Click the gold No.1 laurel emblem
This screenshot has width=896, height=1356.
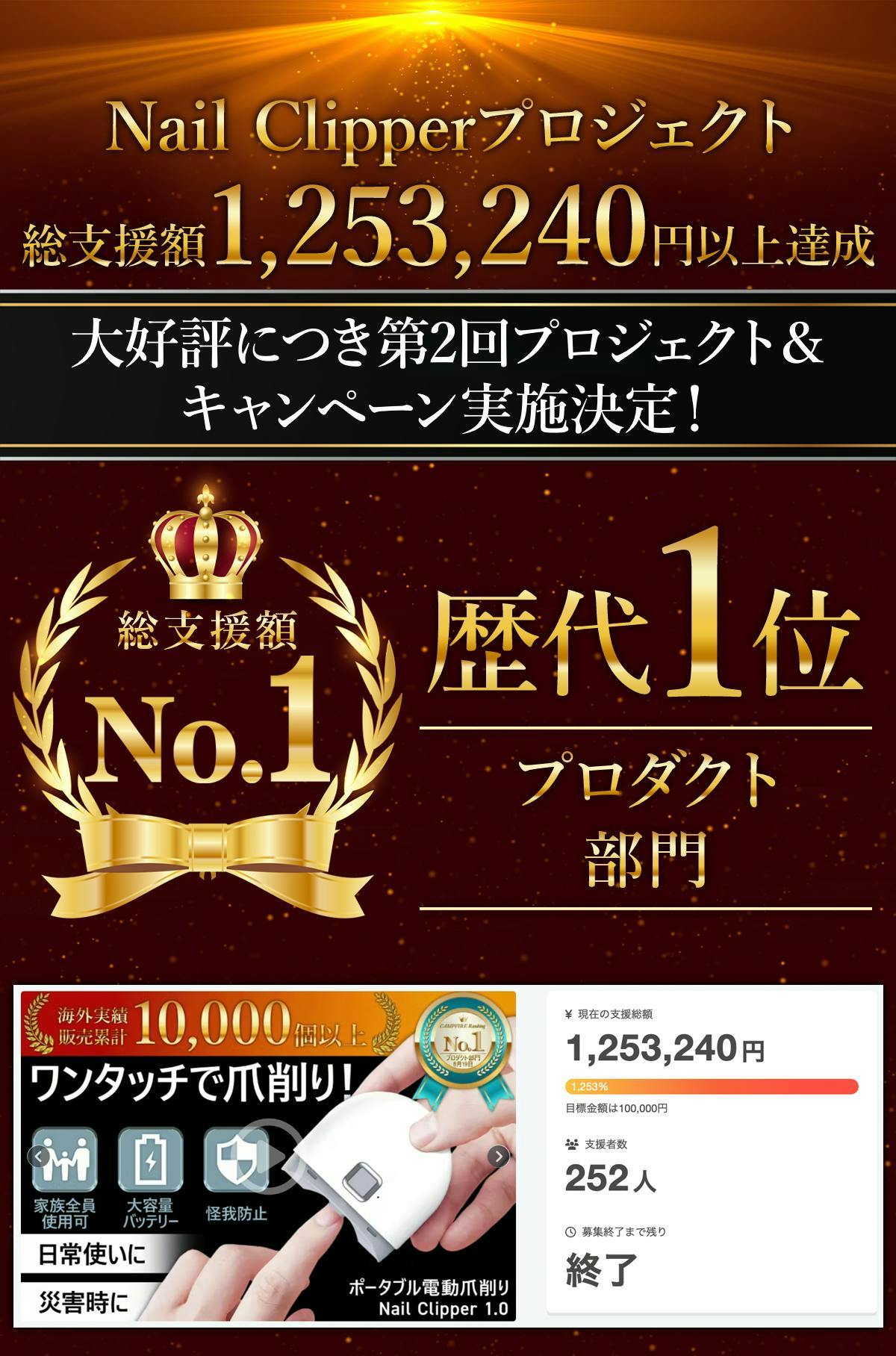pyautogui.click(x=204, y=702)
